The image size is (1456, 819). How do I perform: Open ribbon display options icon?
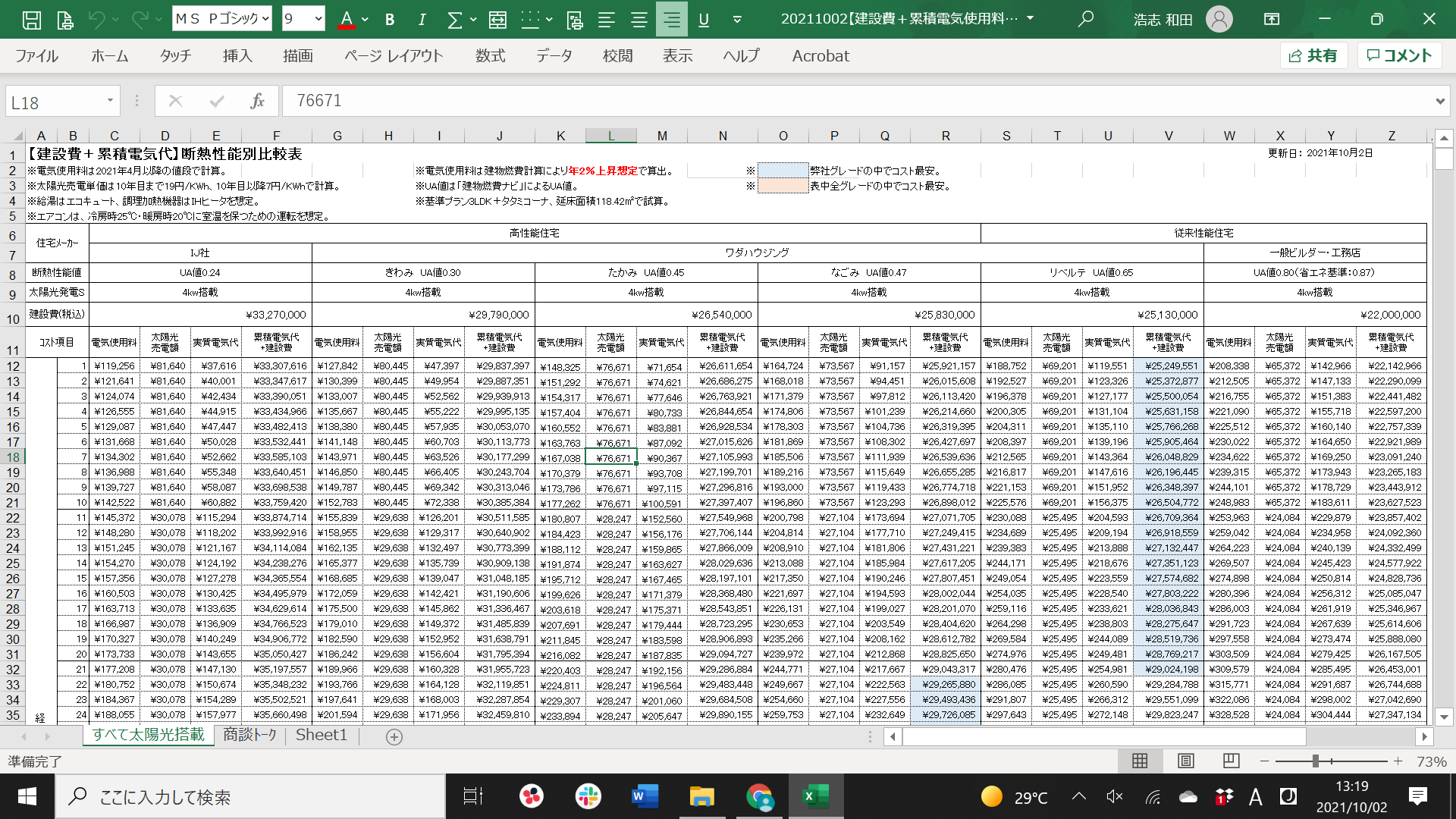tap(1272, 19)
